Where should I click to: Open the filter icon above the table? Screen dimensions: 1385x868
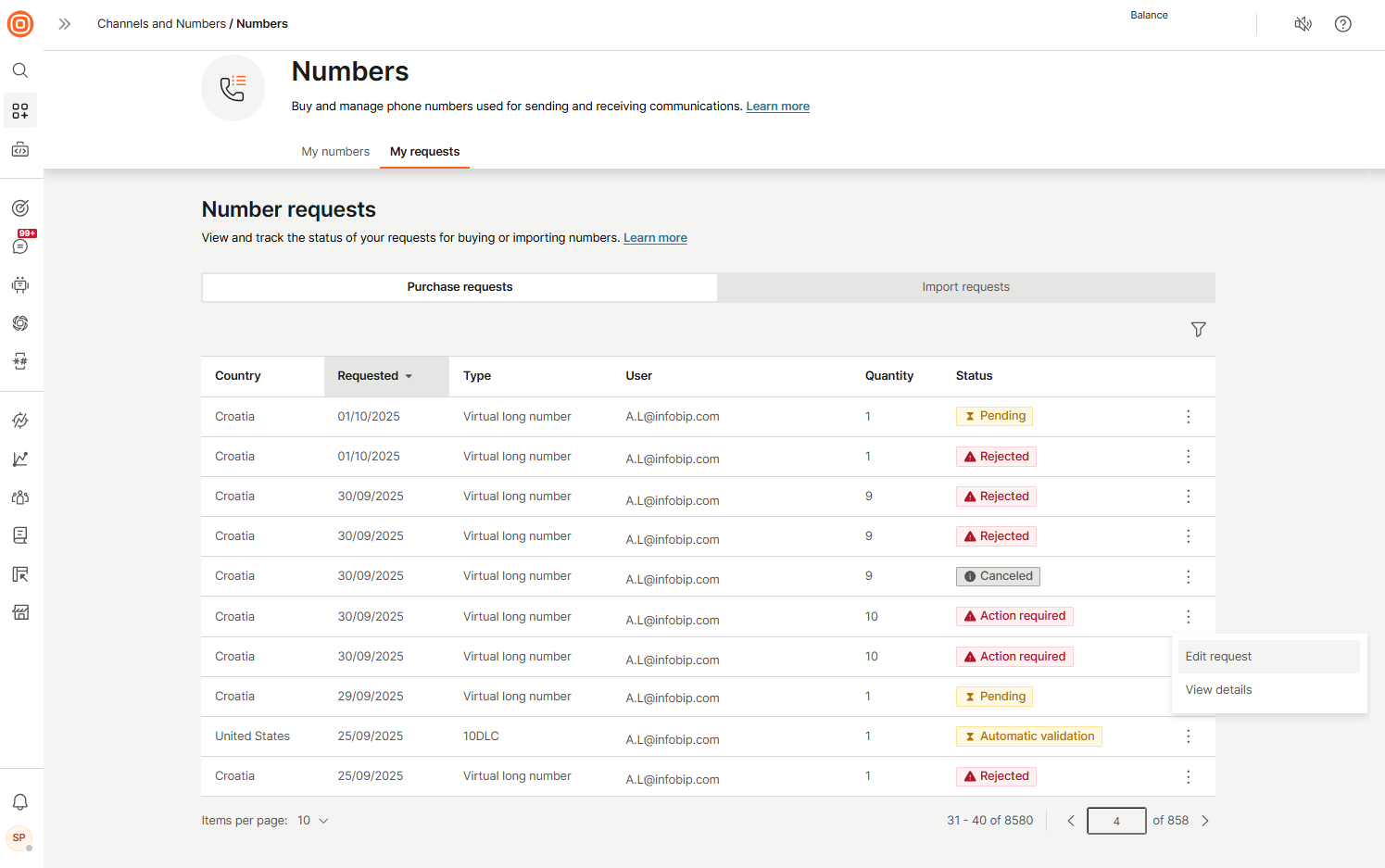pyautogui.click(x=1198, y=330)
